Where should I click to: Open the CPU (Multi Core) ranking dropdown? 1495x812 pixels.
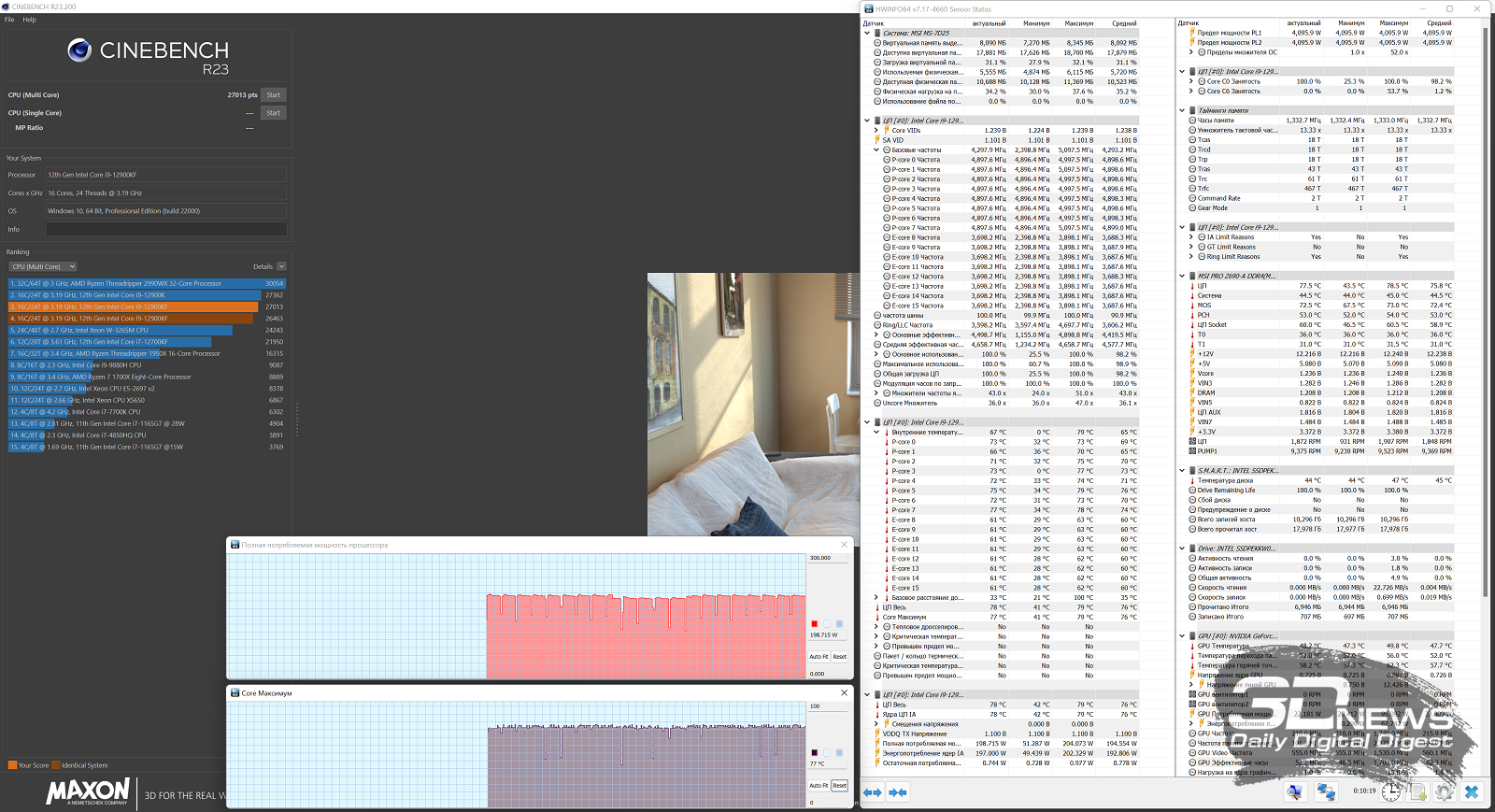click(43, 266)
